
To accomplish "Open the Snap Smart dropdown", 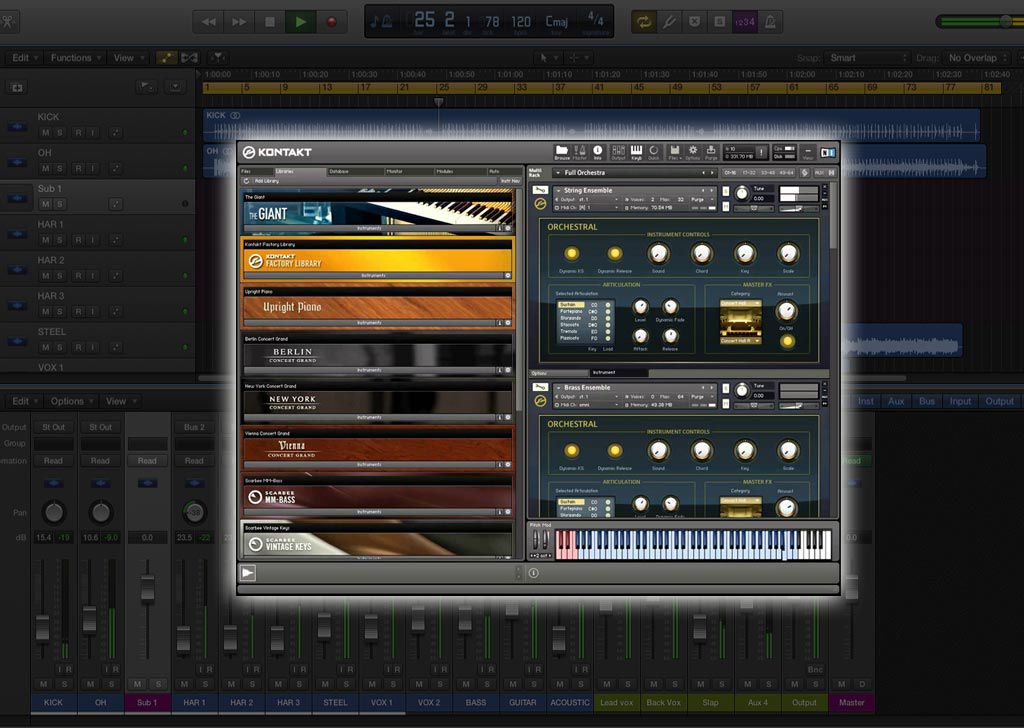I will point(867,58).
